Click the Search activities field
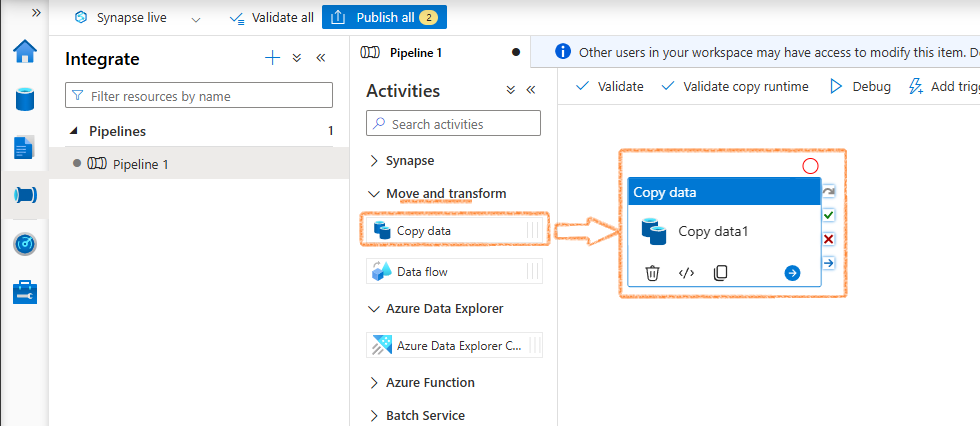The height and width of the screenshot is (426, 980). [x=453, y=124]
